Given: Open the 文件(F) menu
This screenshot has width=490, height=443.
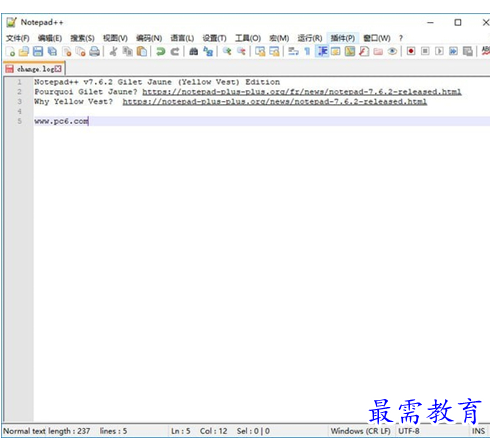Looking at the screenshot, I should click(x=18, y=38).
